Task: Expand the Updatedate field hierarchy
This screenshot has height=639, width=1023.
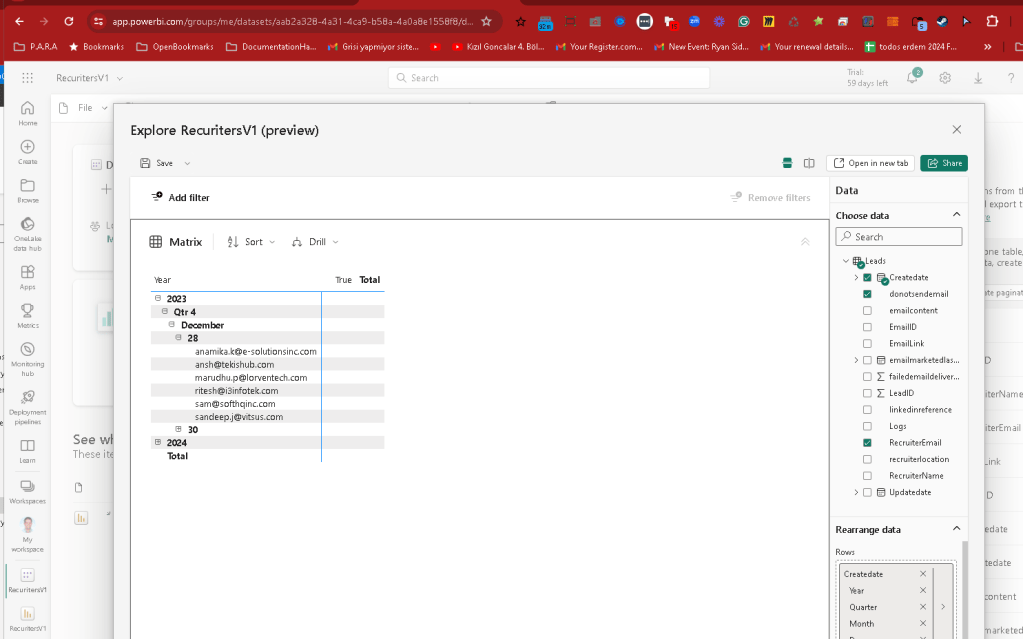Action: (856, 492)
